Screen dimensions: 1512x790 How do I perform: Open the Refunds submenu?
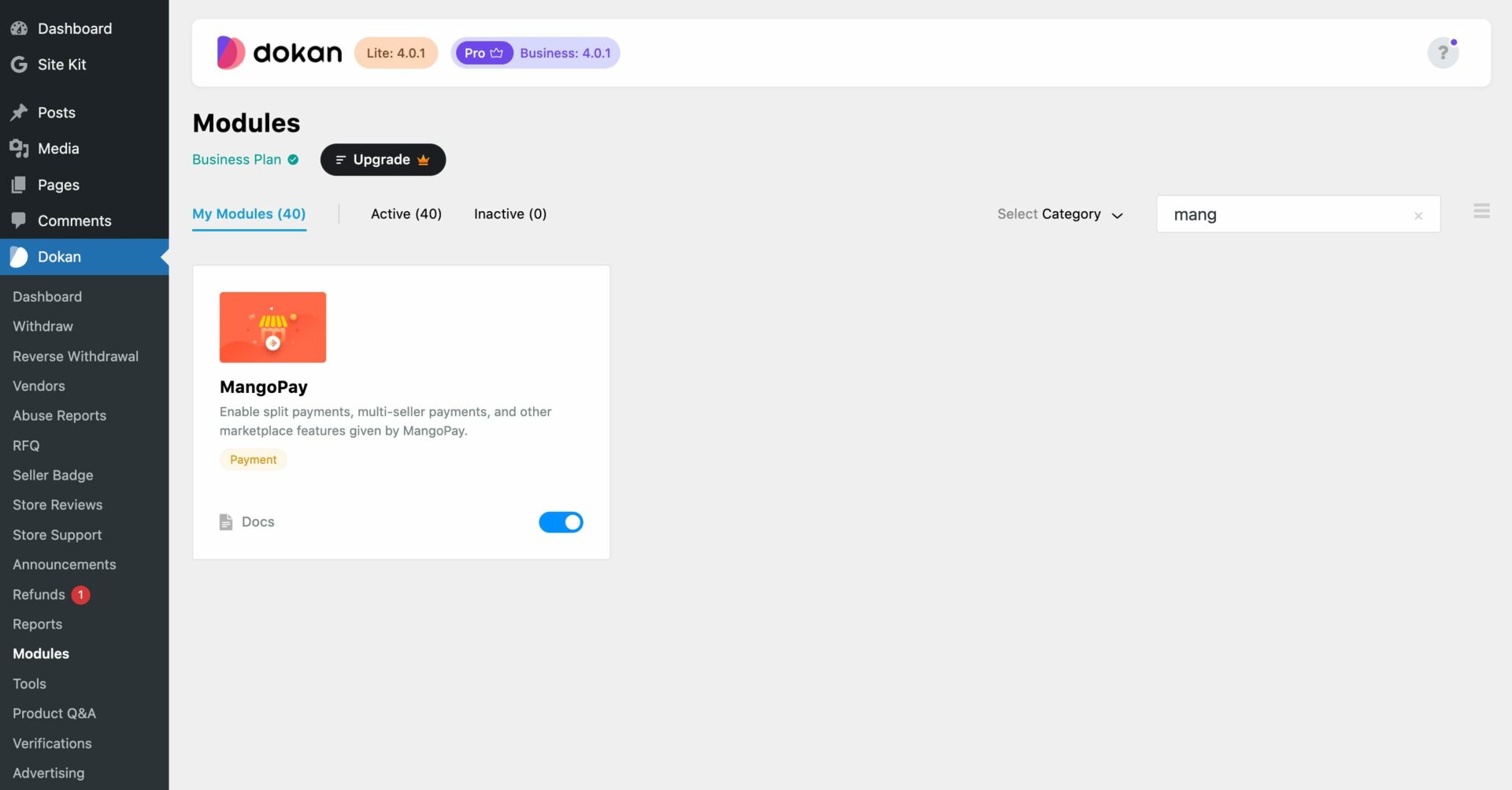coord(39,595)
